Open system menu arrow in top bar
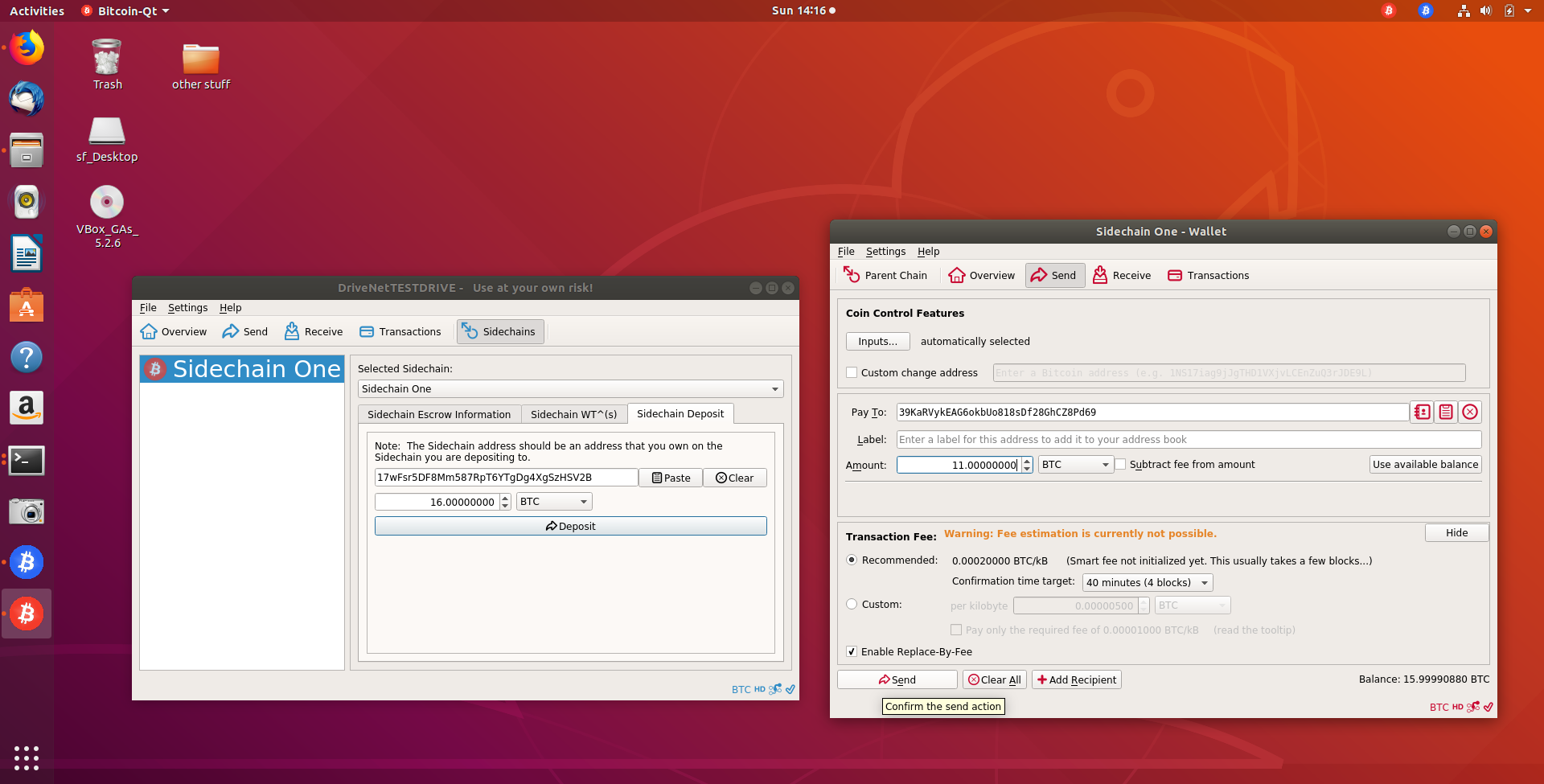 1528,10
